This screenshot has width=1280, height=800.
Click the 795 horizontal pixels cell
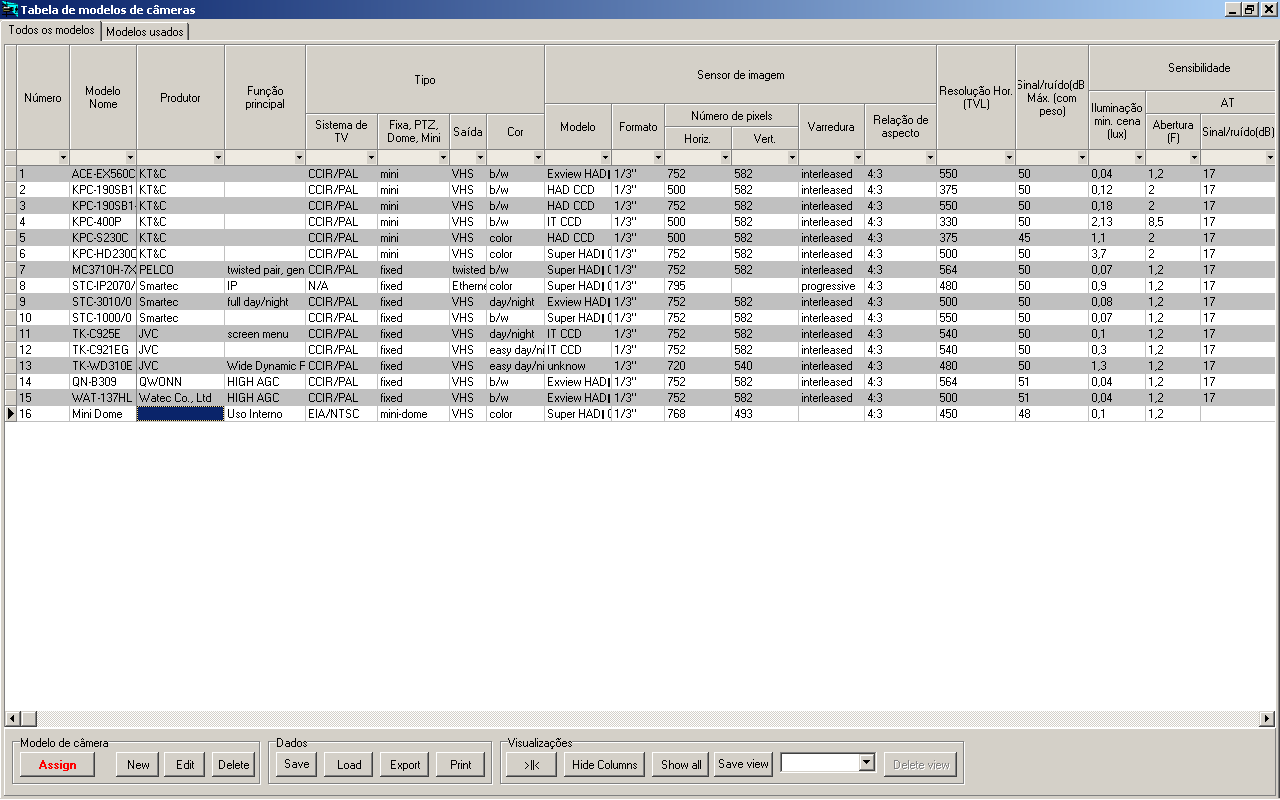(698, 286)
